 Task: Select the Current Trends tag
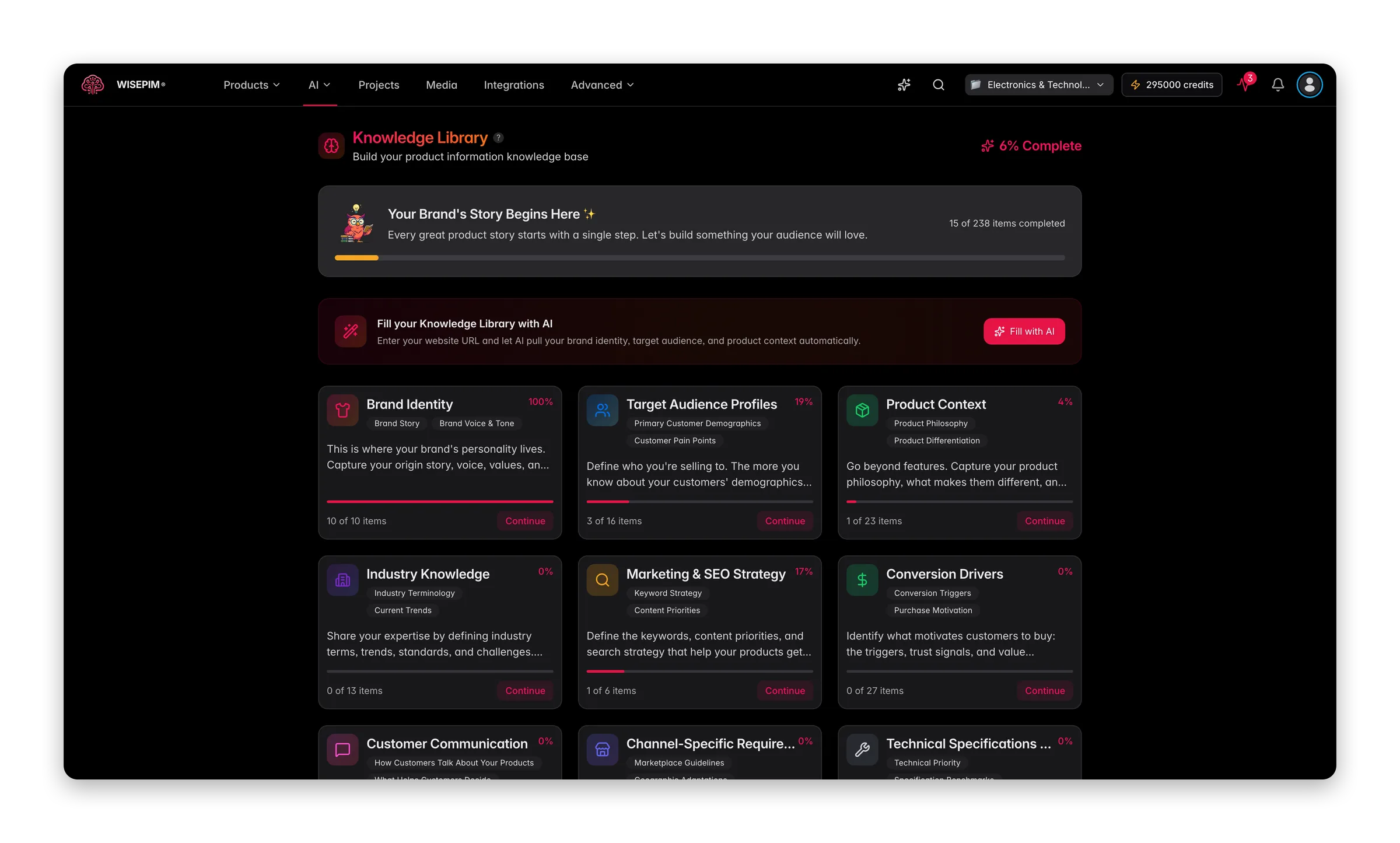tap(403, 611)
